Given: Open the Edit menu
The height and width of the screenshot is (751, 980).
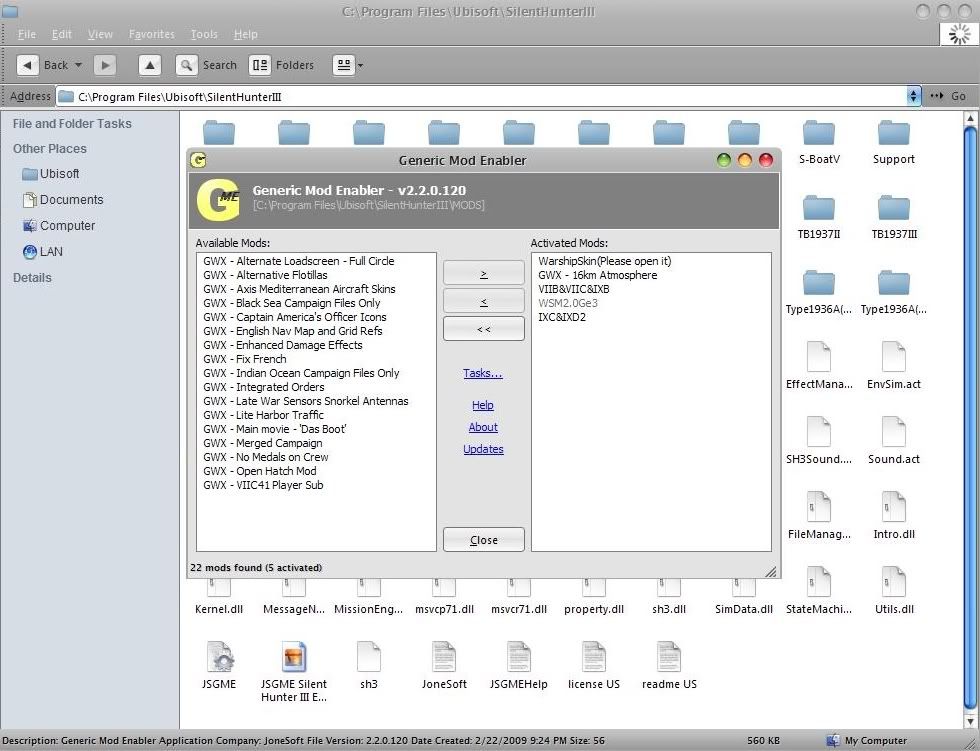Looking at the screenshot, I should [x=61, y=34].
